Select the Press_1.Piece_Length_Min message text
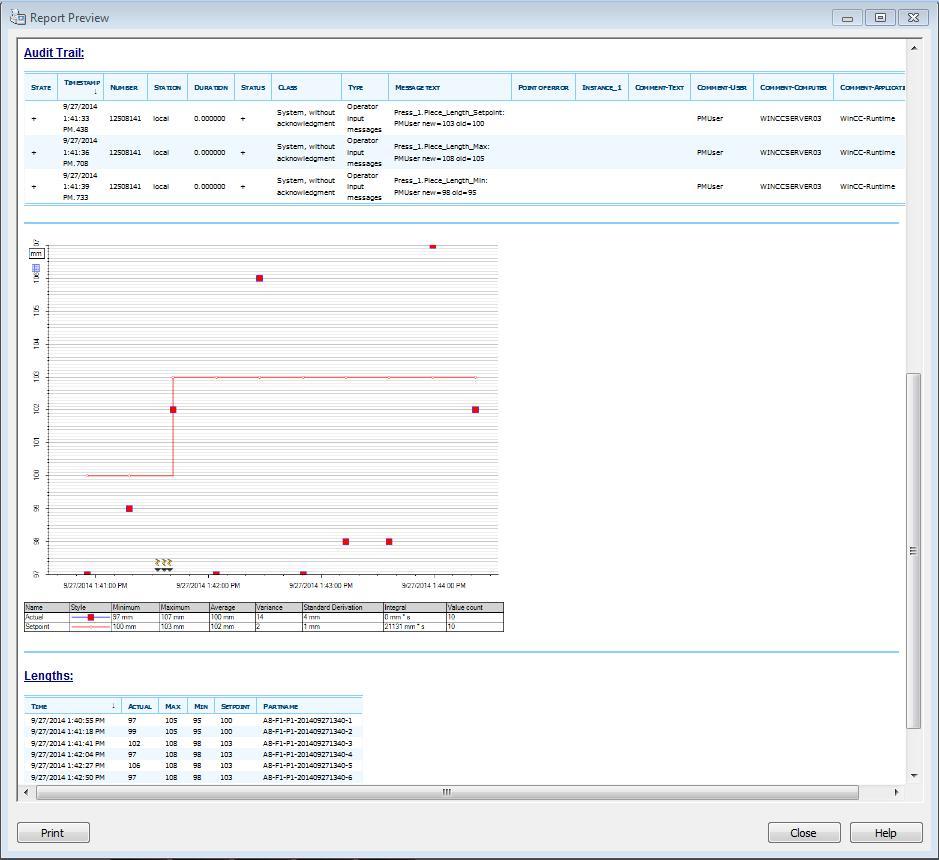Screen dimensions: 939x860 pos(441,186)
